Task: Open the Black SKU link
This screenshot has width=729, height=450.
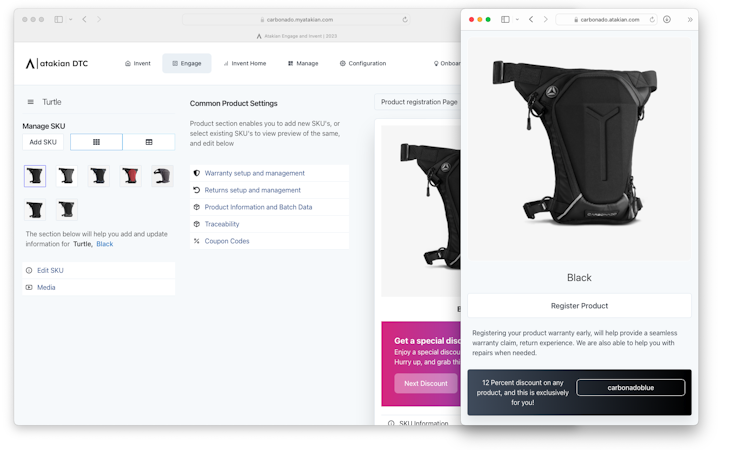Action: 105,244
